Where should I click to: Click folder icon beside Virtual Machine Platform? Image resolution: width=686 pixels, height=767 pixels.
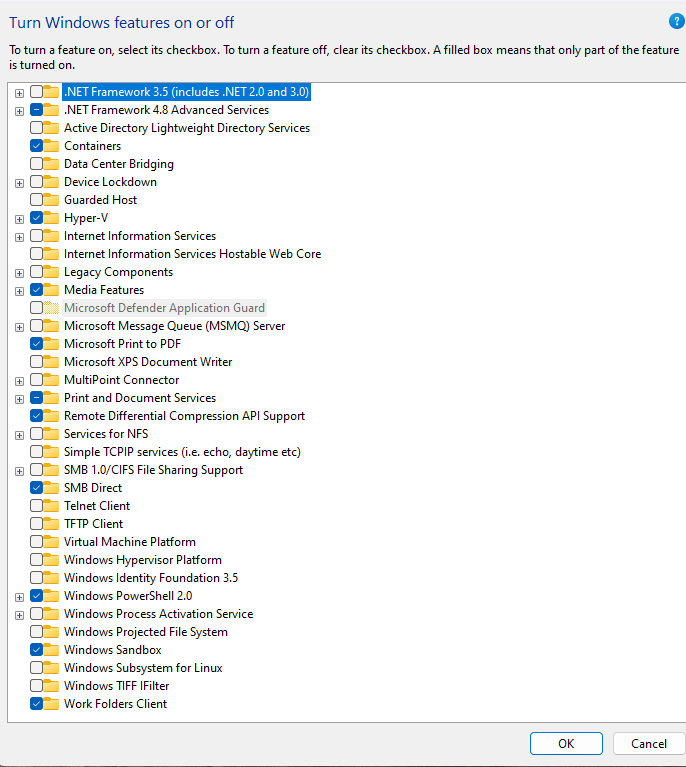pyautogui.click(x=51, y=541)
